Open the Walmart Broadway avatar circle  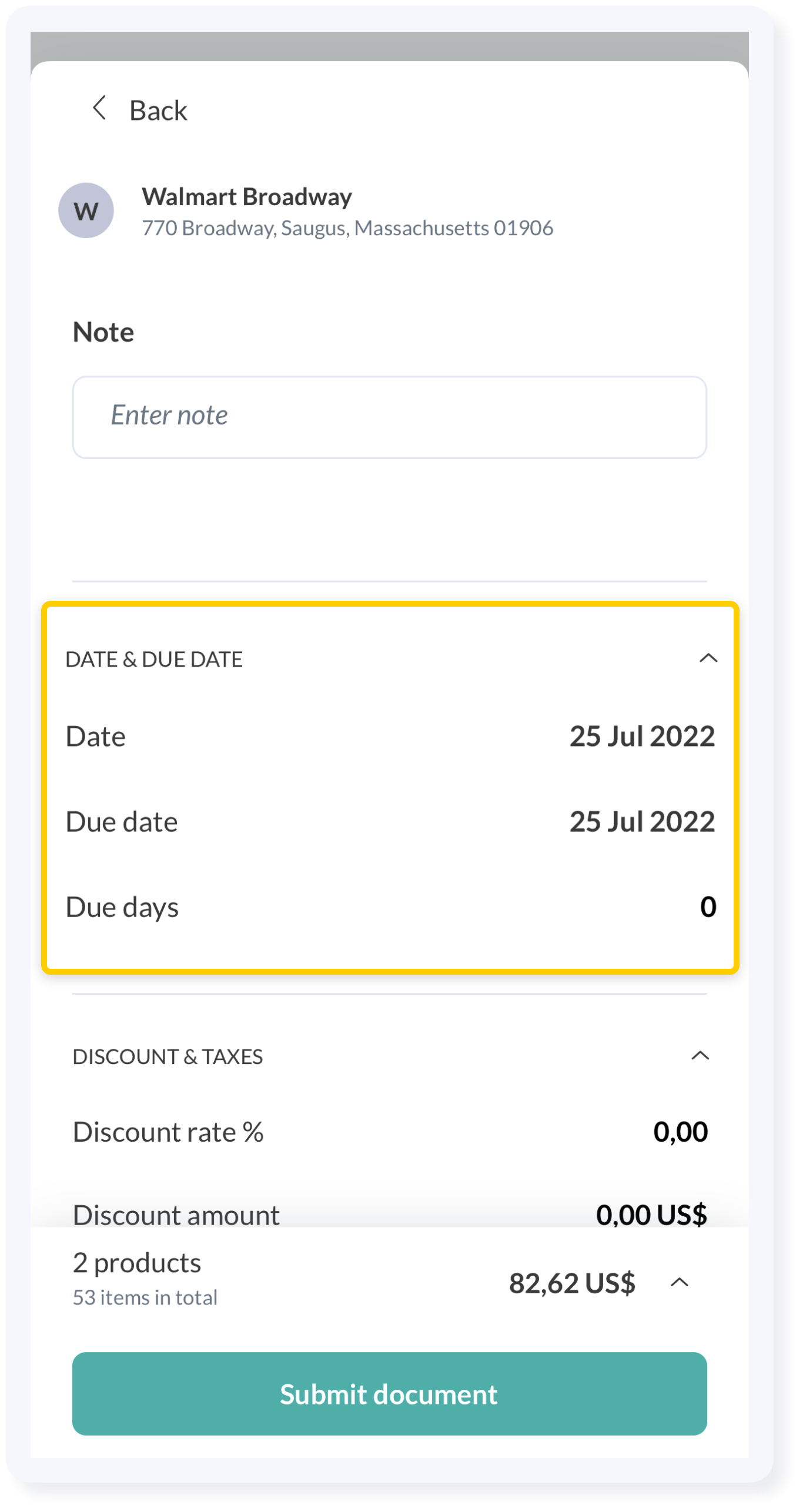pyautogui.click(x=86, y=210)
